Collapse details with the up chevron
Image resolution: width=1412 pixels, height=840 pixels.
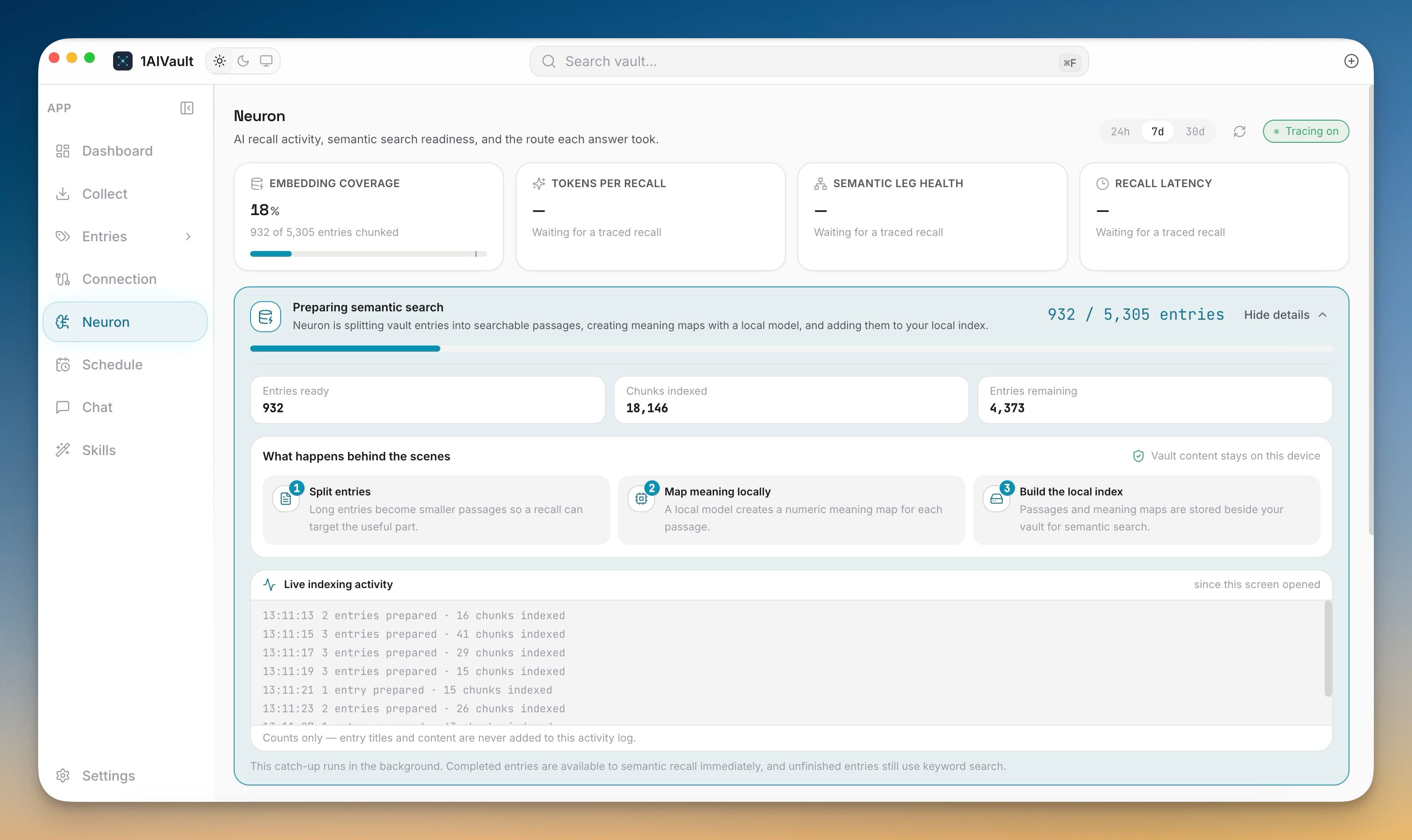[1322, 315]
